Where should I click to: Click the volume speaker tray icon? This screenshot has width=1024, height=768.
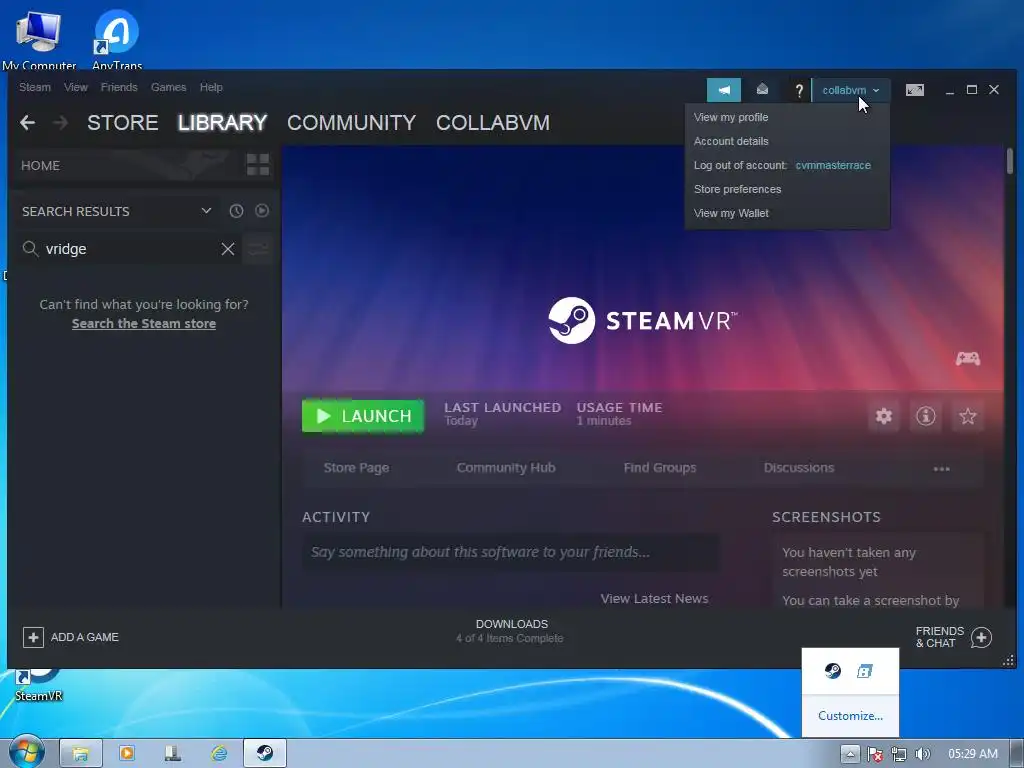pyautogui.click(x=922, y=754)
